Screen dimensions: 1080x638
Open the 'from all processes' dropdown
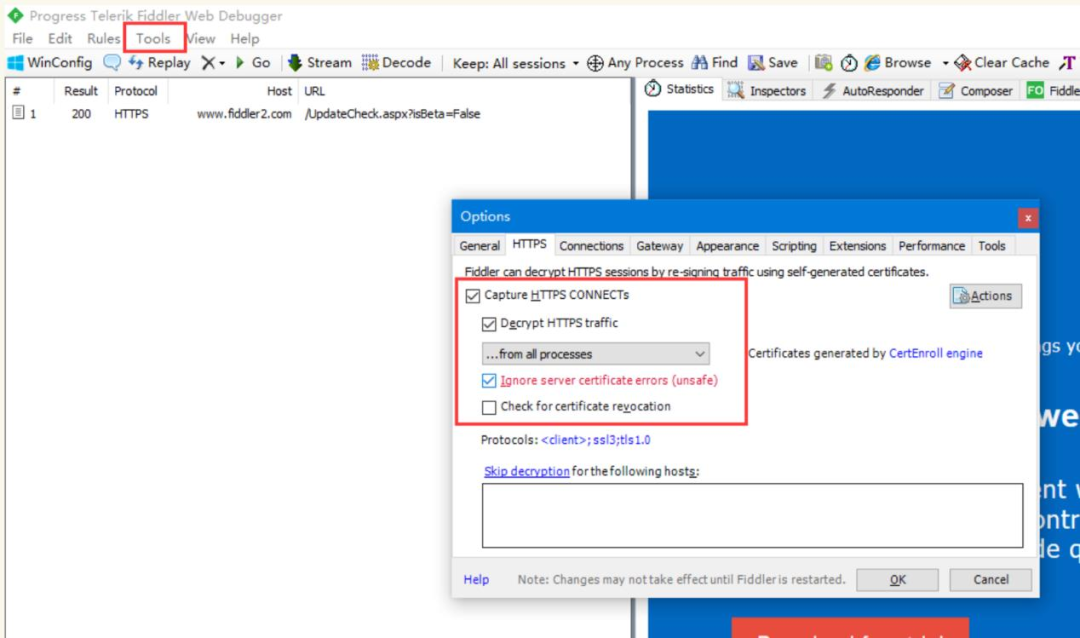click(x=595, y=354)
